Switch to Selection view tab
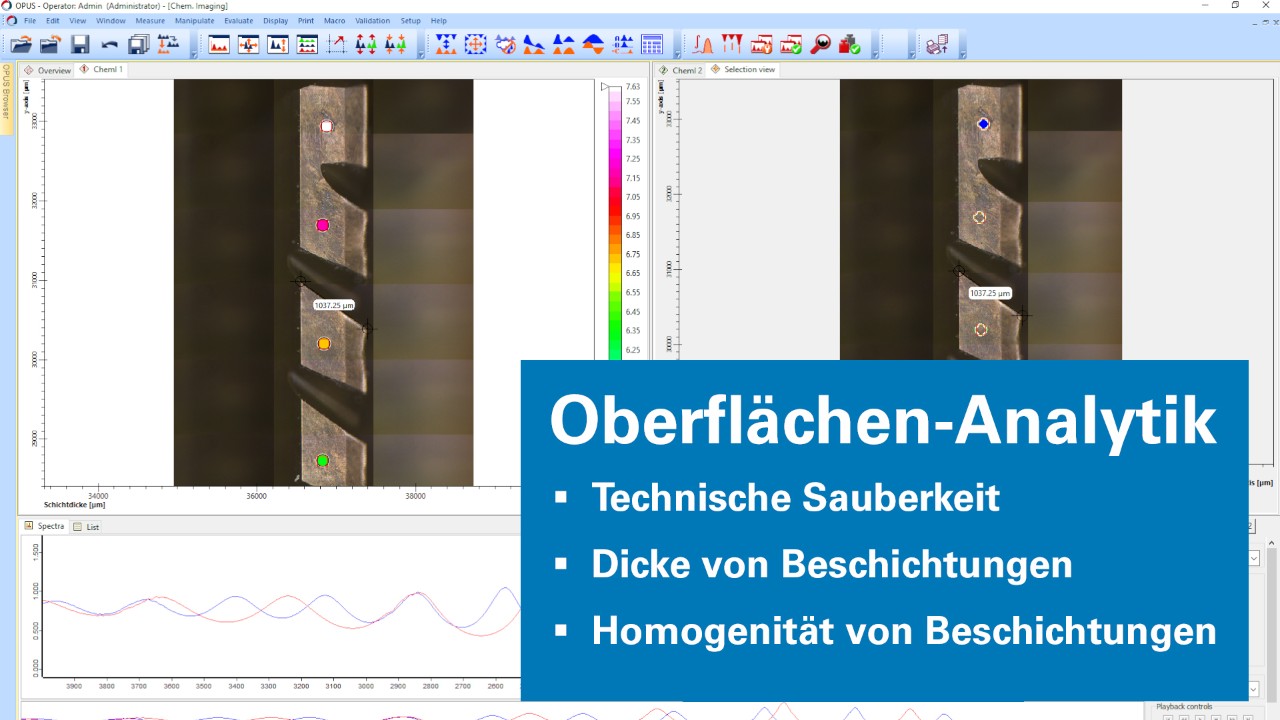This screenshot has width=1280, height=720. coord(743,70)
